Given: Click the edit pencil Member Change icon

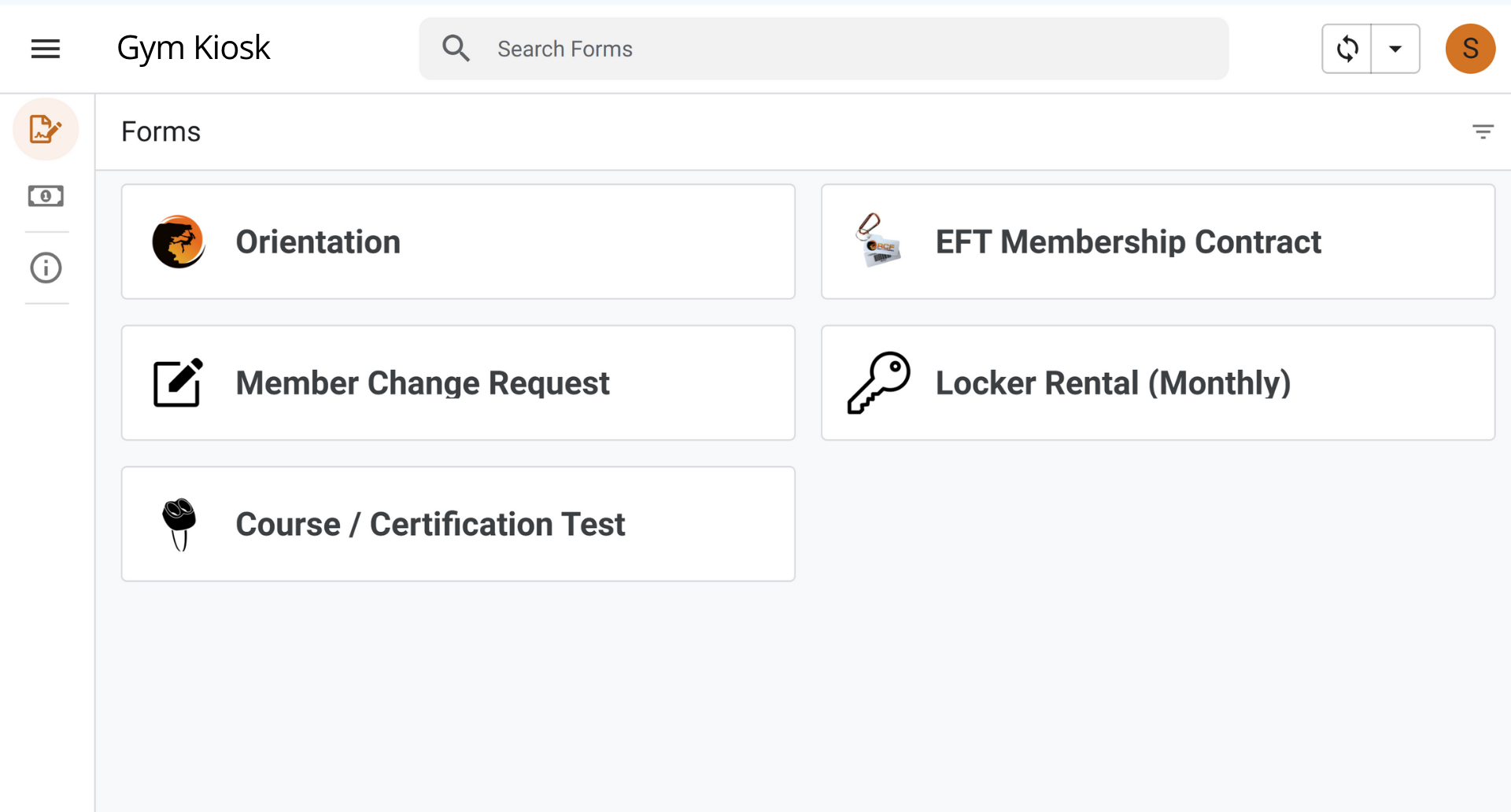Looking at the screenshot, I should pos(178,383).
